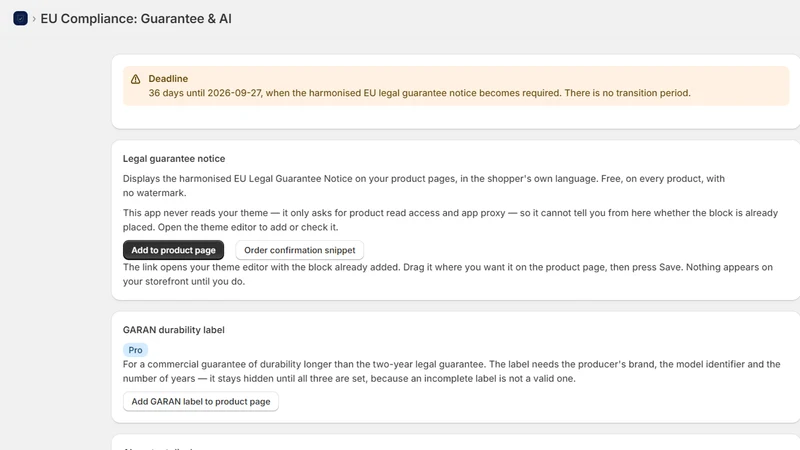
Task: Click helper text starting The link opens your theme
Action: [x=447, y=274]
